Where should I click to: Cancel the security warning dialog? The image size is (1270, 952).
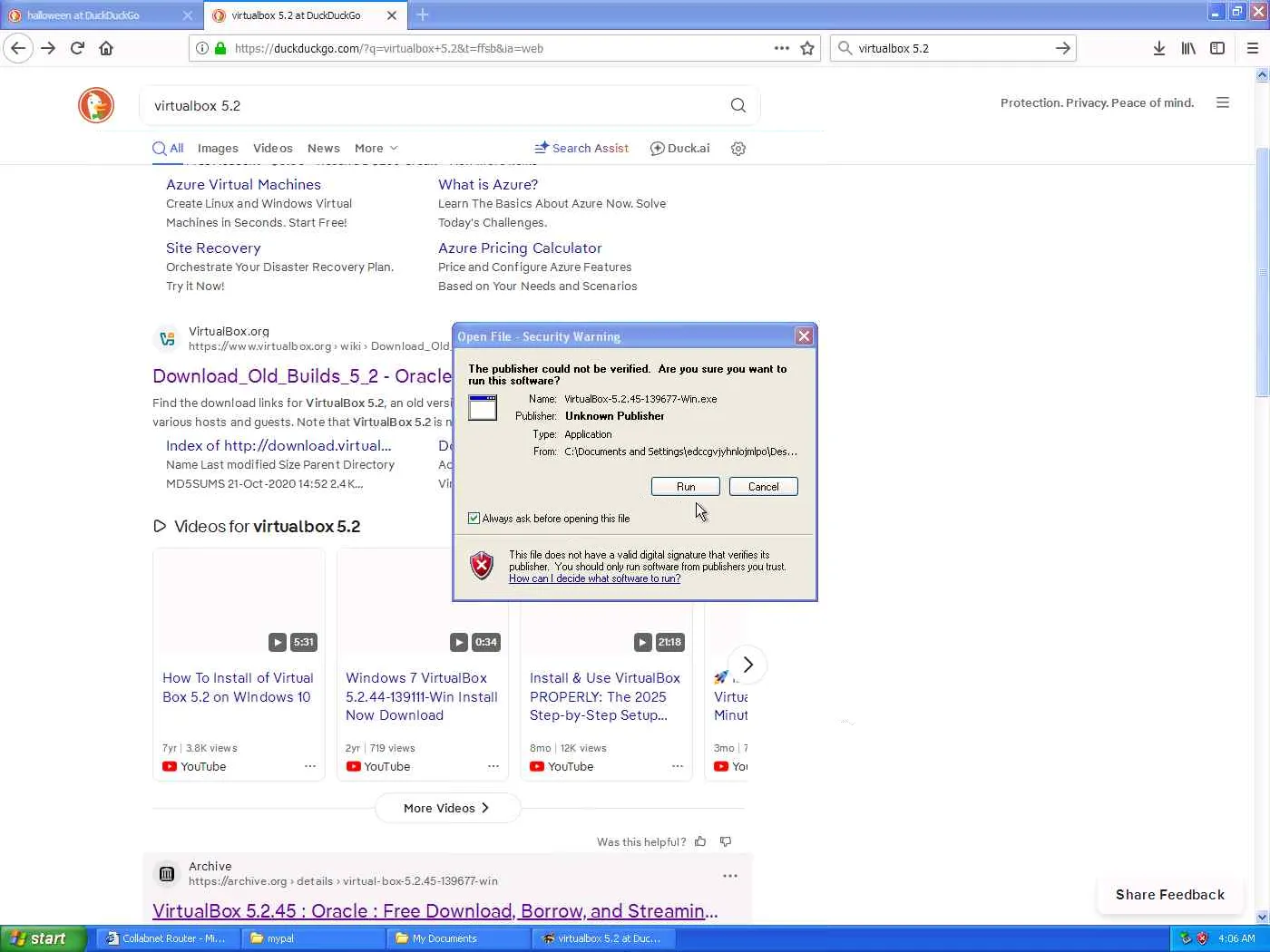point(764,487)
